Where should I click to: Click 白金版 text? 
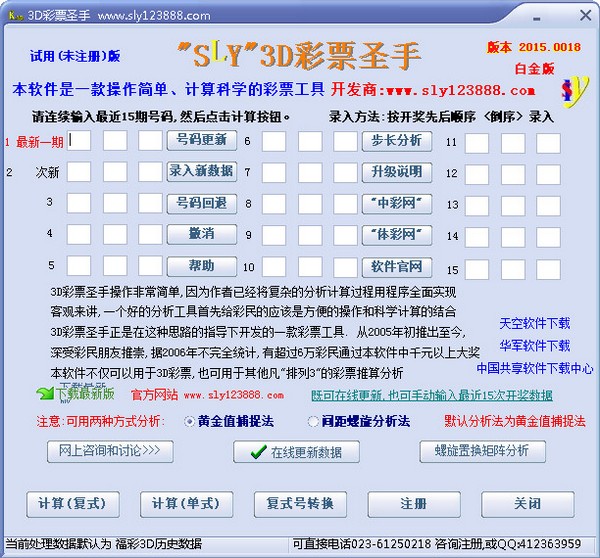tap(535, 69)
